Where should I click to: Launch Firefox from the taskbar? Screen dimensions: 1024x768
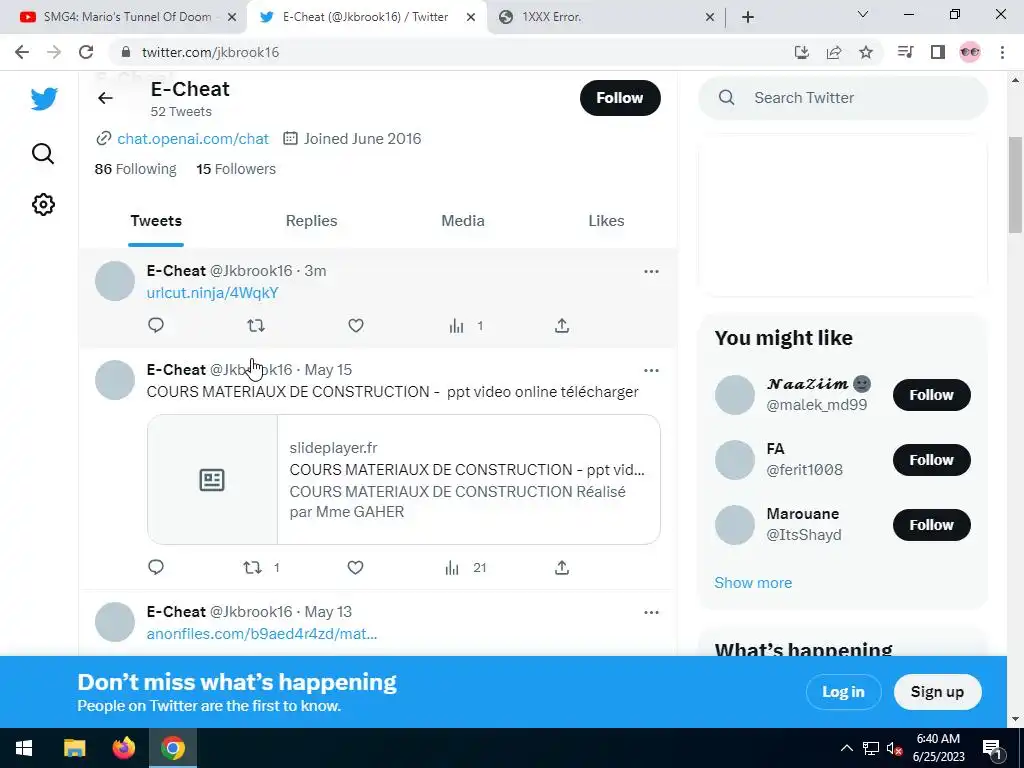123,748
